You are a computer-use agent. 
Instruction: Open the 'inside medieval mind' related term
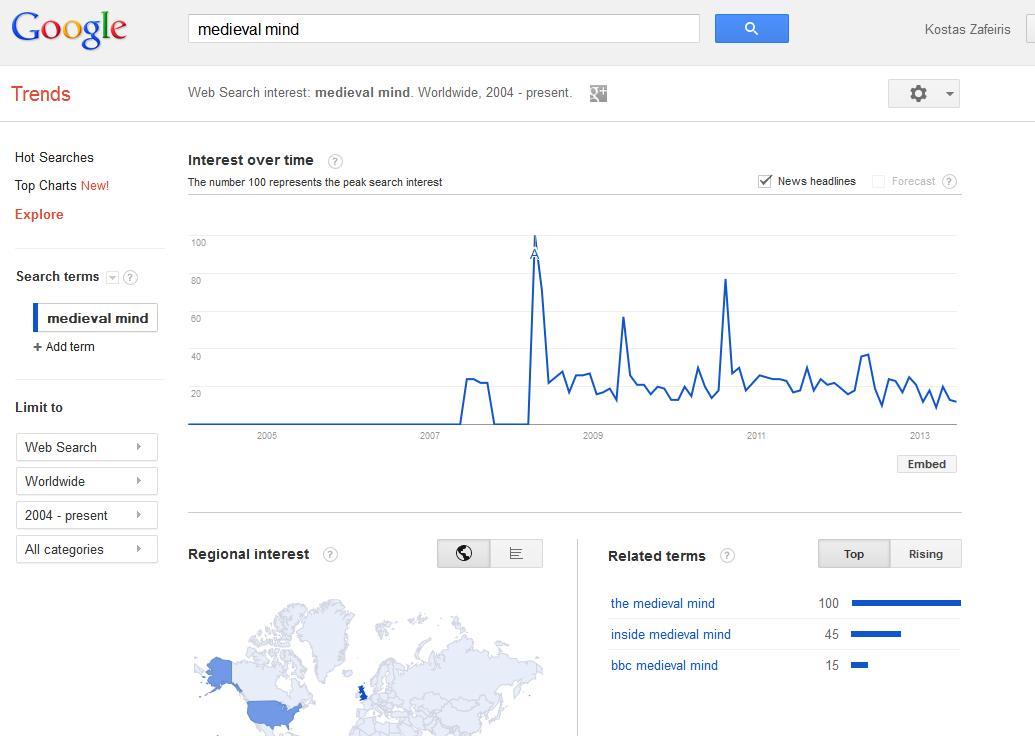tap(670, 634)
